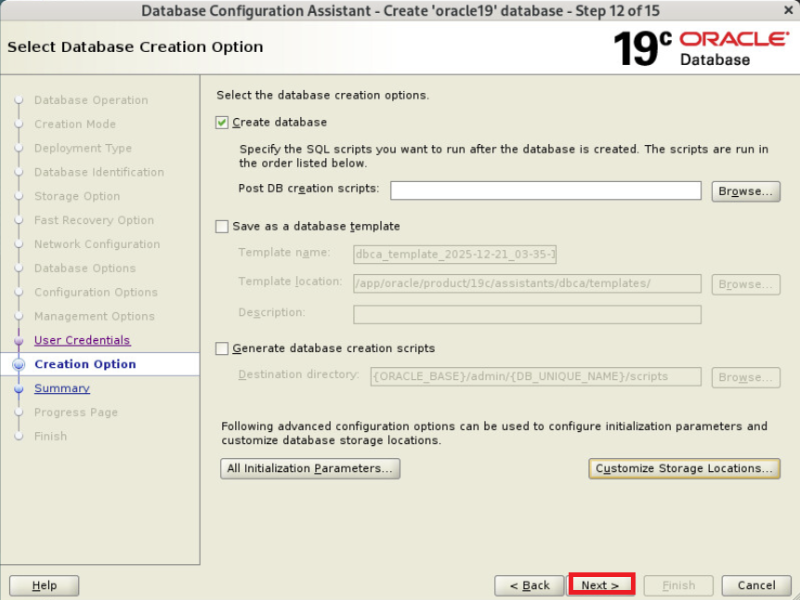Click the Summary step bullet icon

pos(19,389)
